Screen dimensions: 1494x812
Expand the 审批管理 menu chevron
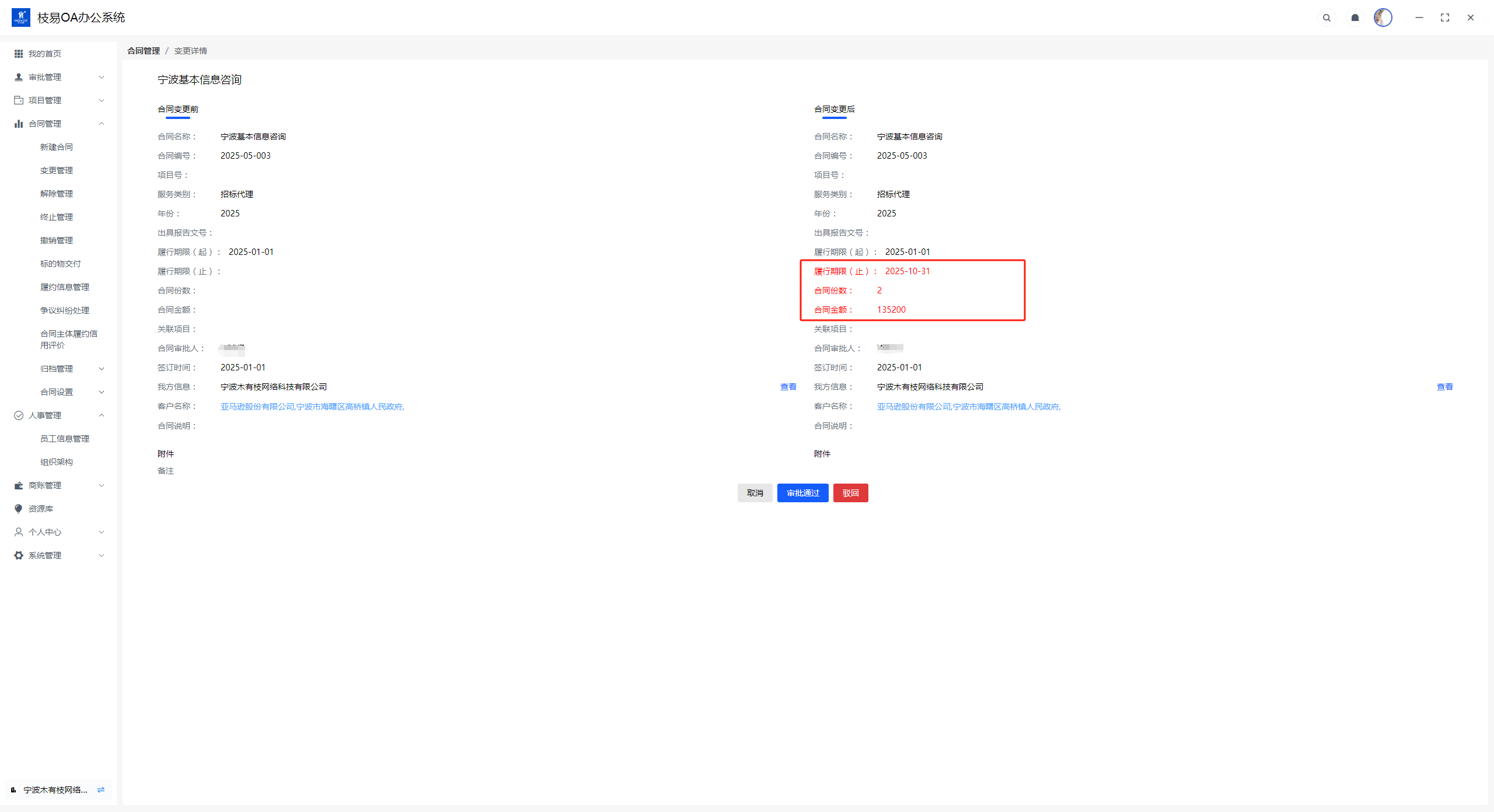pyautogui.click(x=102, y=77)
